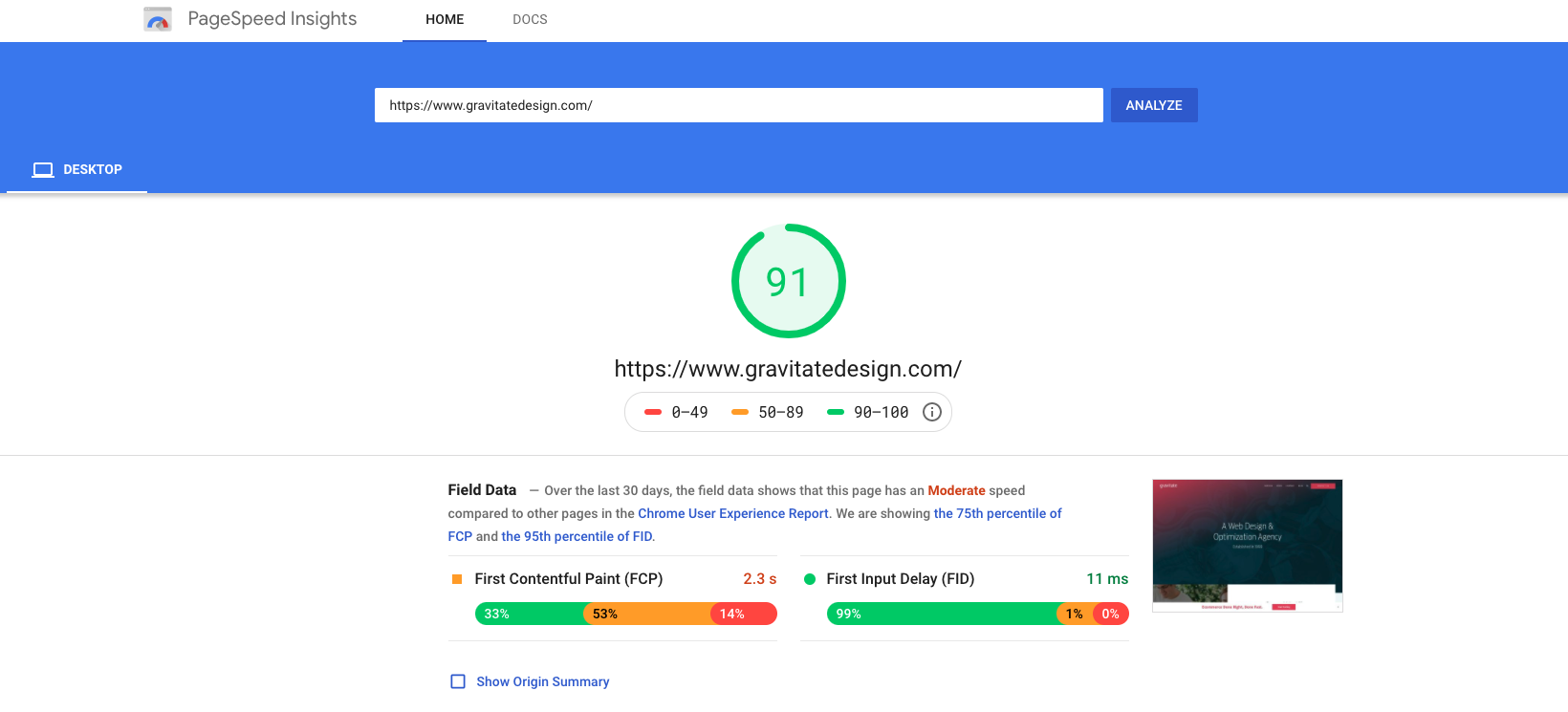Image resolution: width=1568 pixels, height=712 pixels.
Task: Click the analyzed URL heading text
Action: pos(788,369)
